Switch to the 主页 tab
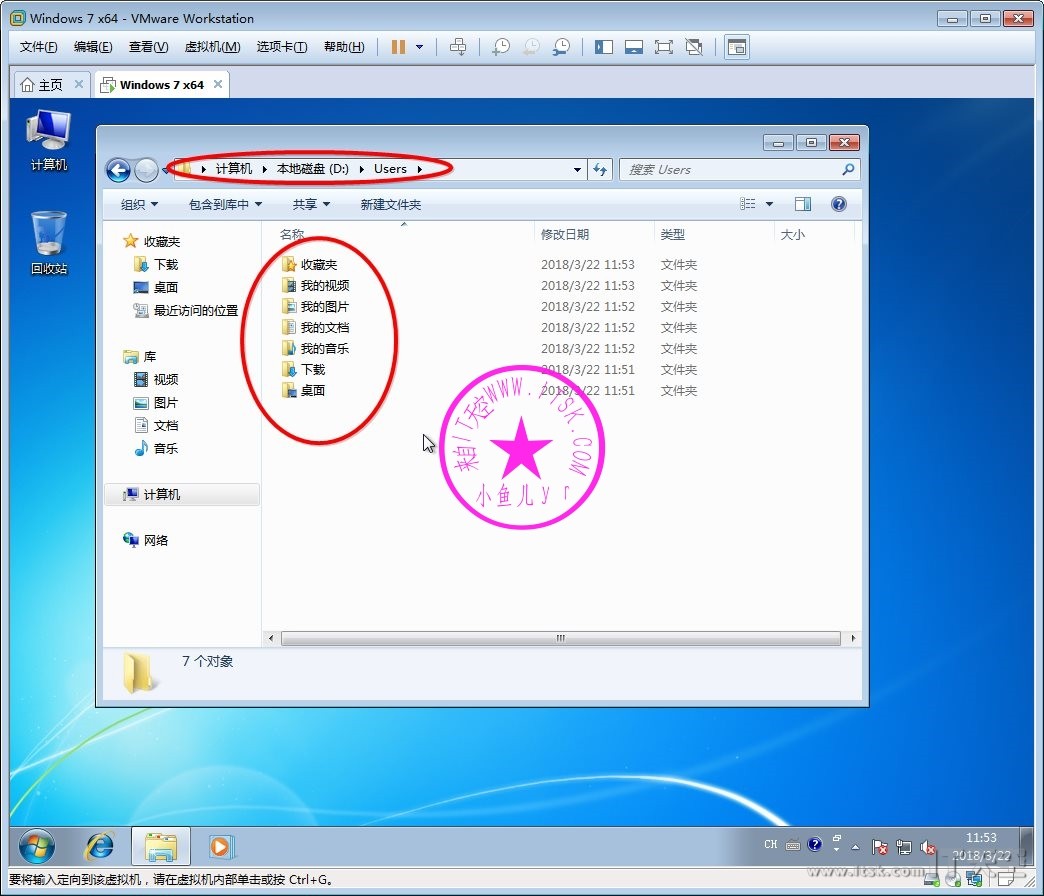This screenshot has height=896, width=1044. point(44,85)
